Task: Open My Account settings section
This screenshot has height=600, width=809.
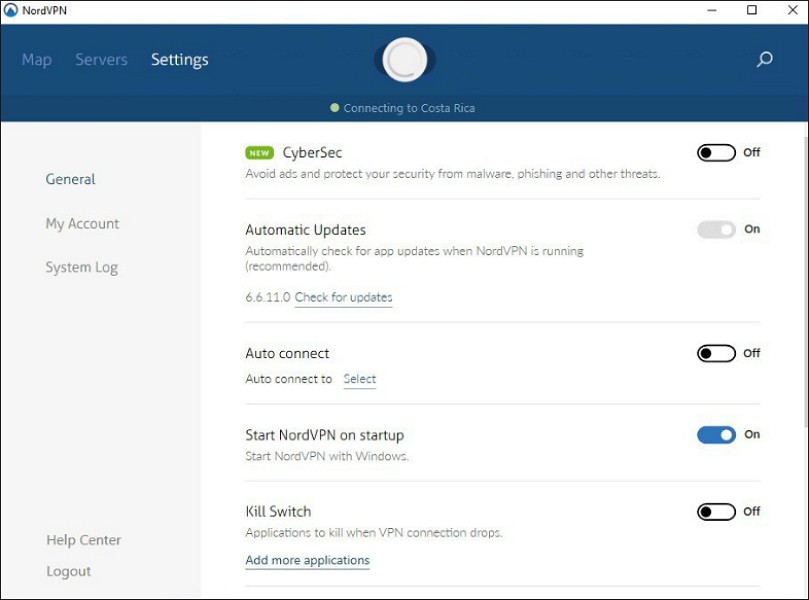Action: click(x=83, y=224)
